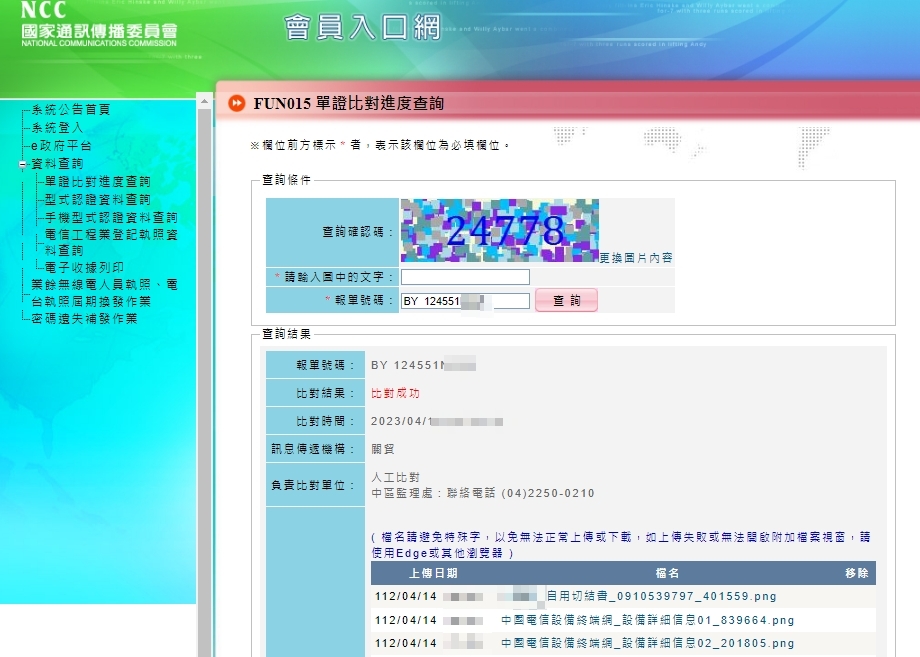The width and height of the screenshot is (920, 657).
Task: Click the captcha image showing 24778
Action: point(500,230)
